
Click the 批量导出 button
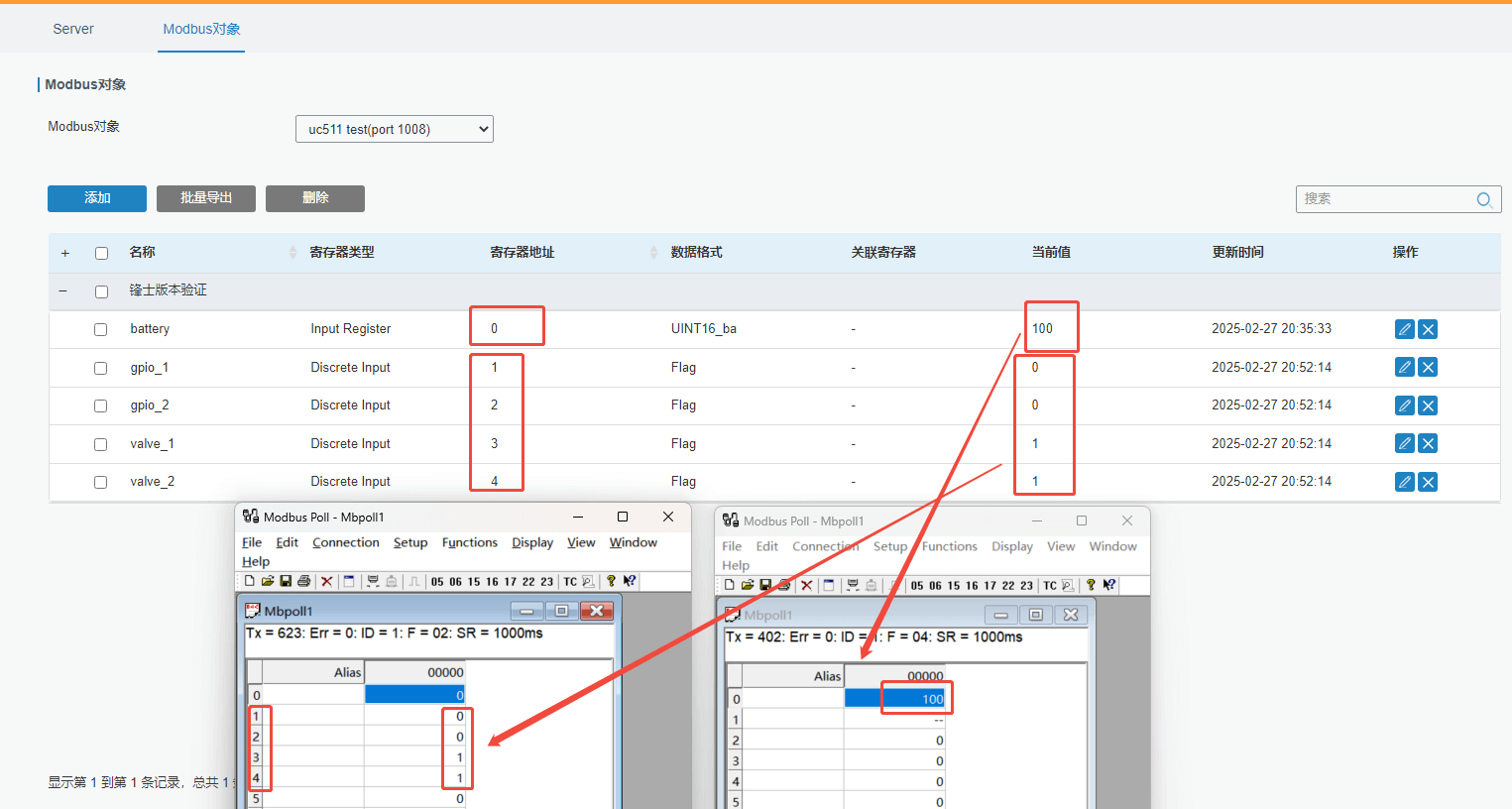pyautogui.click(x=206, y=198)
